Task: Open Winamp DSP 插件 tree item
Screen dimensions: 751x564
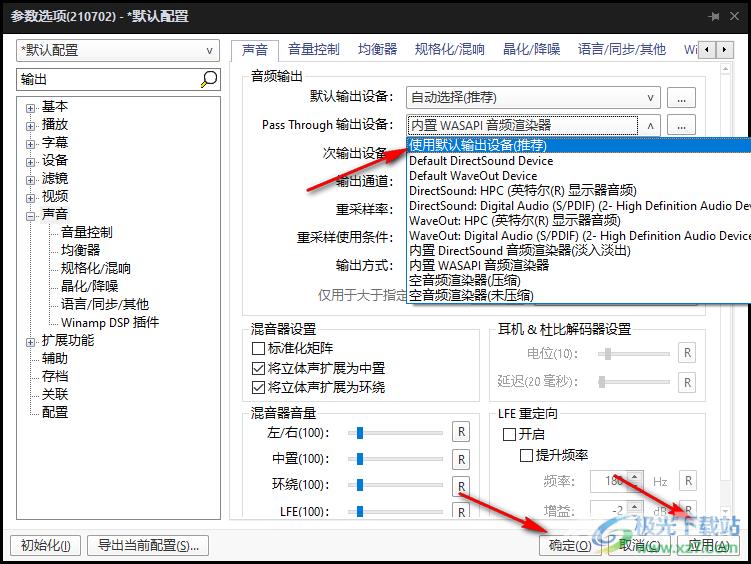Action: point(110,322)
